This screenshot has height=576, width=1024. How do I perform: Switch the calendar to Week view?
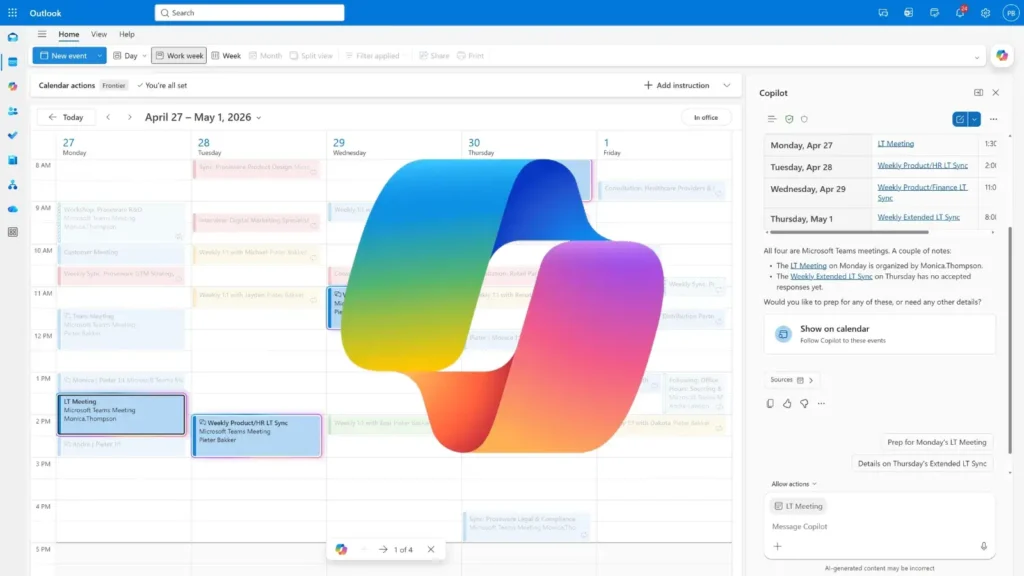pos(226,55)
